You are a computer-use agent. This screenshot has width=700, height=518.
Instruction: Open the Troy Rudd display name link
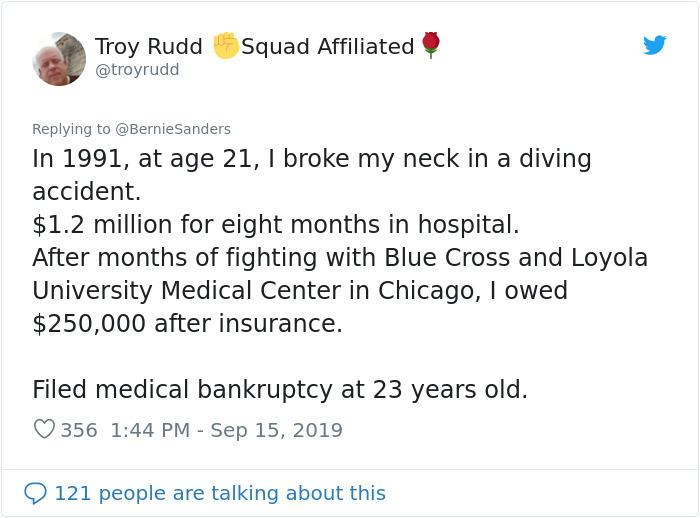click(x=148, y=47)
